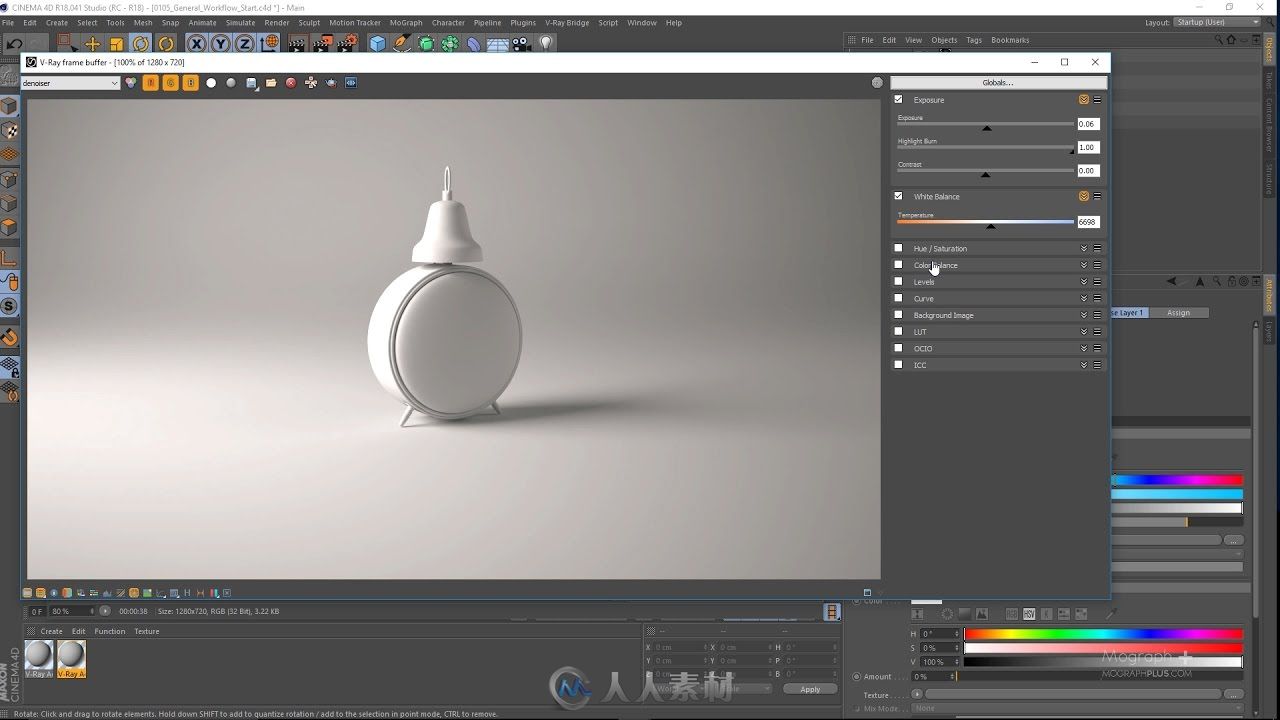The width and height of the screenshot is (1280, 720).
Task: Click the Temperature white balance slider
Action: tap(985, 222)
